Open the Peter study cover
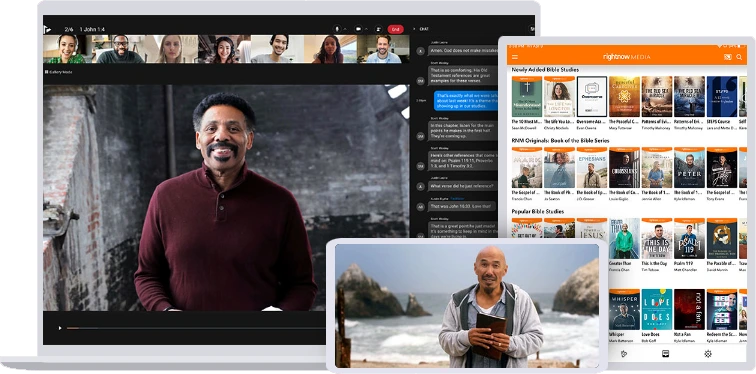The width and height of the screenshot is (756, 374). pos(689,168)
